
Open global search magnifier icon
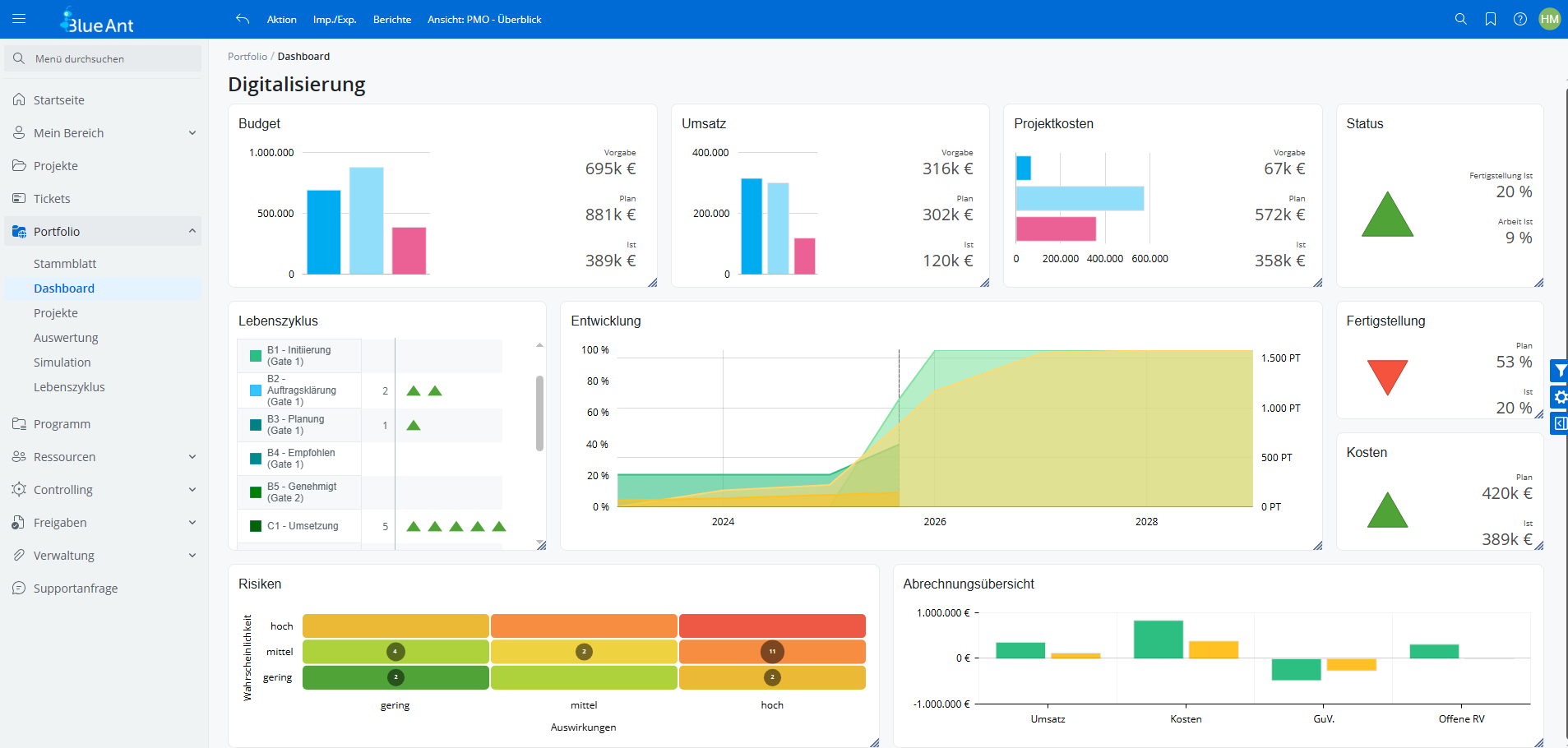1460,19
